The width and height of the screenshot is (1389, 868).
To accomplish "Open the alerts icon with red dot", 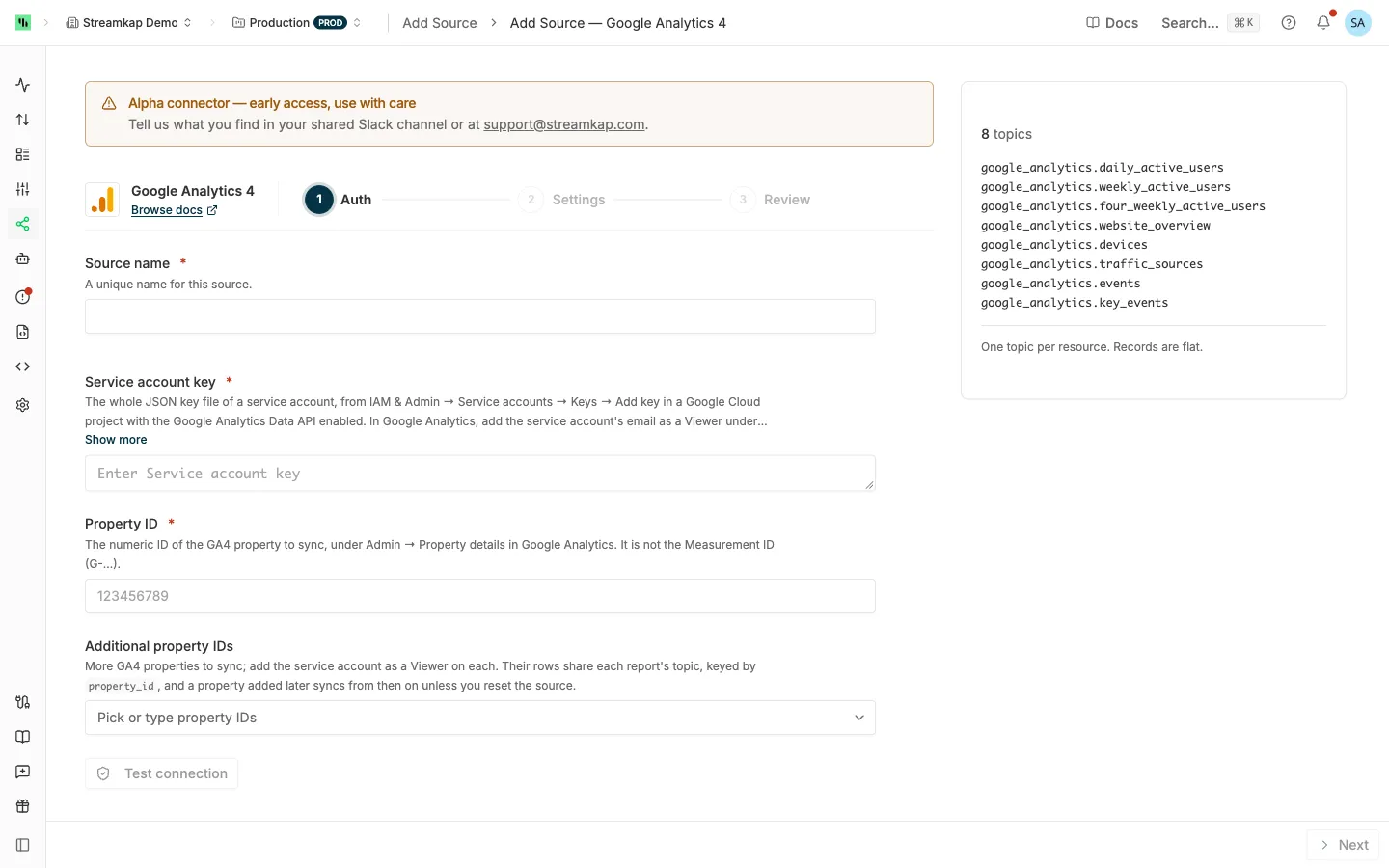I will (23, 296).
